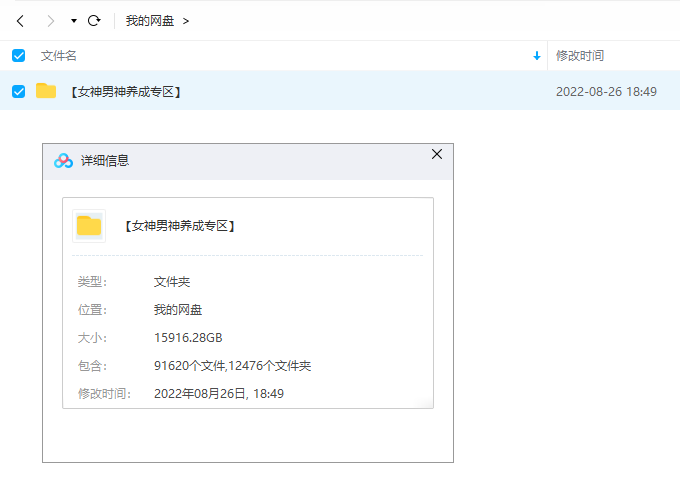Click the row's 2022-08-26 18:49 timestamp

click(606, 92)
